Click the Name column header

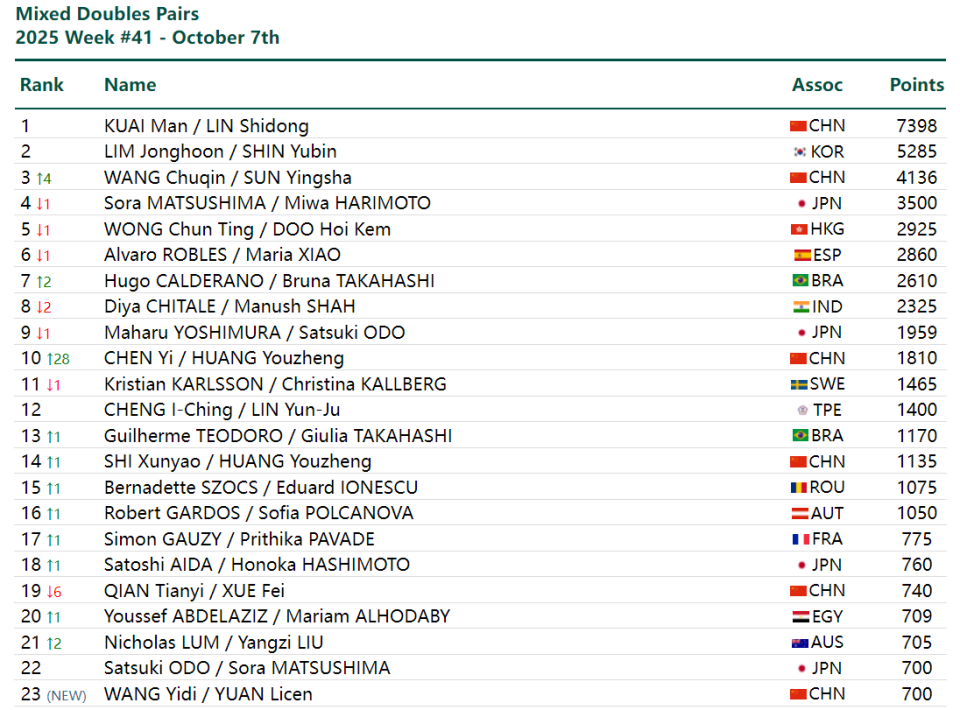coord(130,85)
